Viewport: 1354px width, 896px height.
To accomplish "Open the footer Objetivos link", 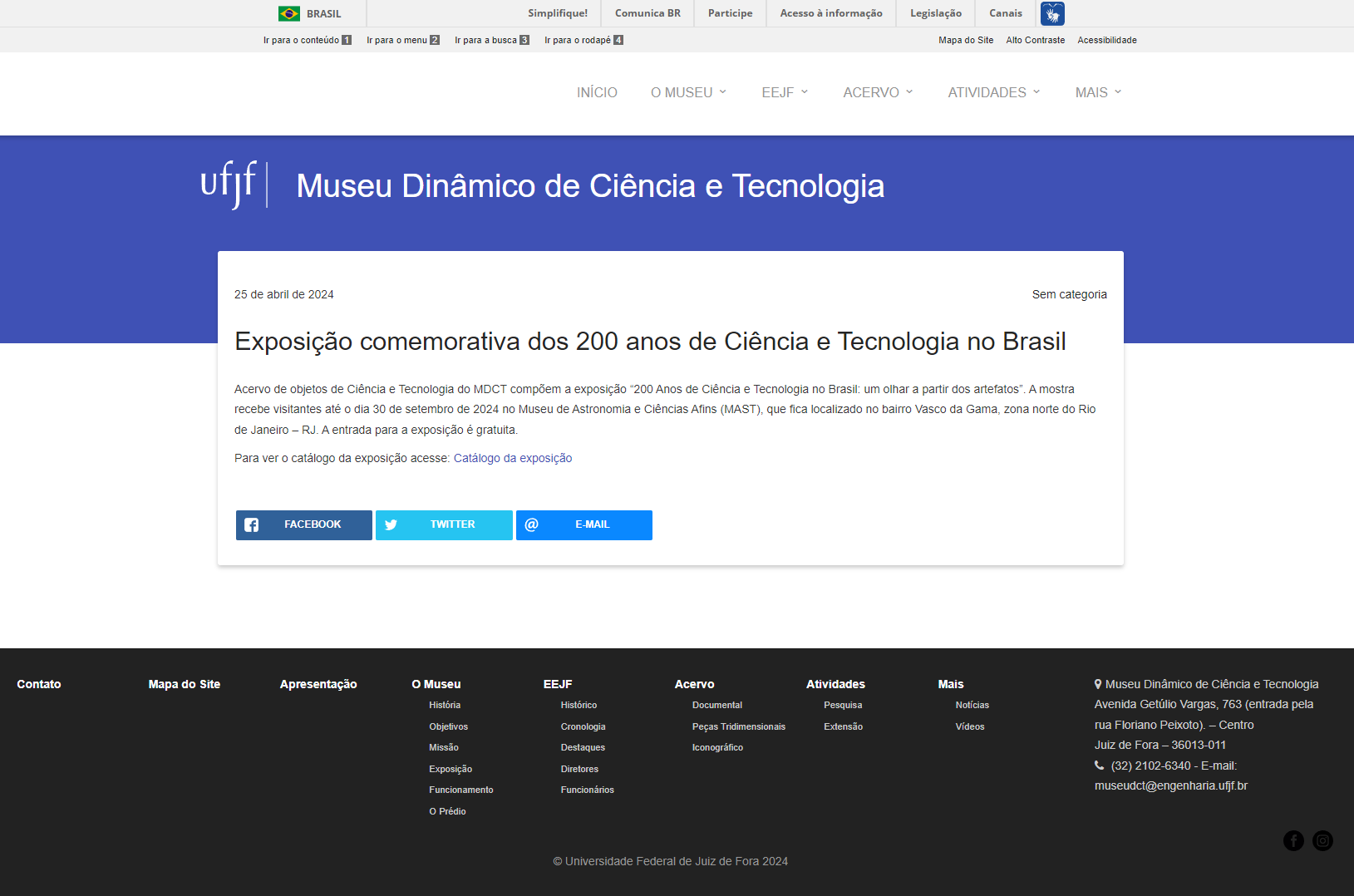I will (449, 726).
